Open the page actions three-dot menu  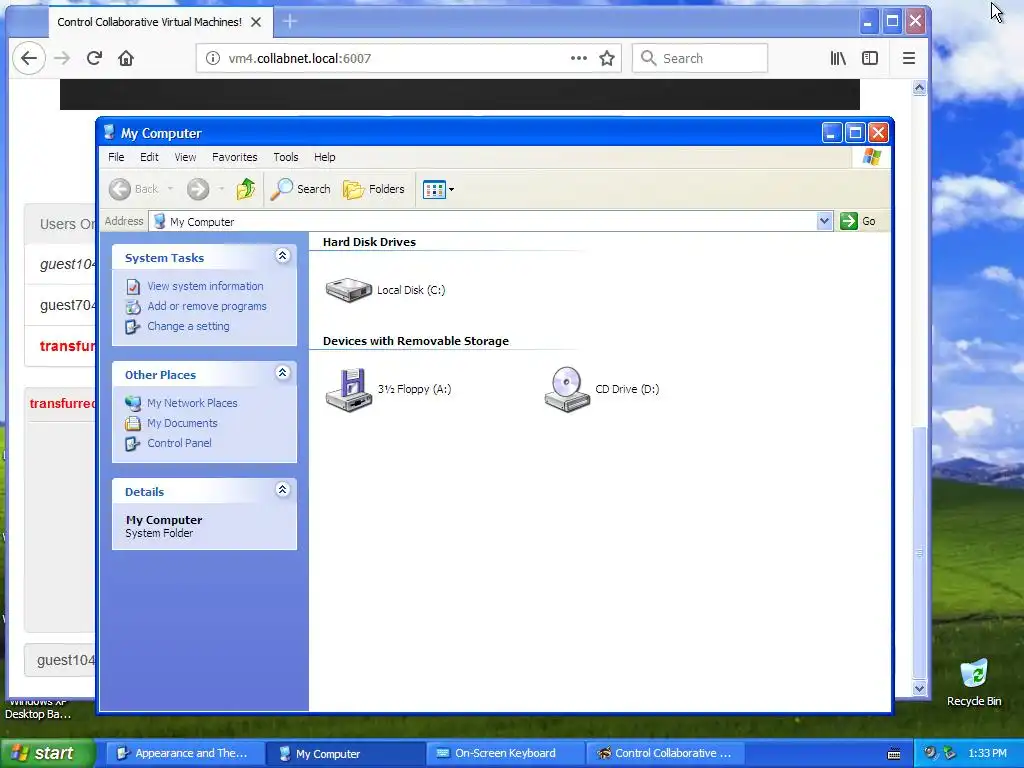coord(579,58)
